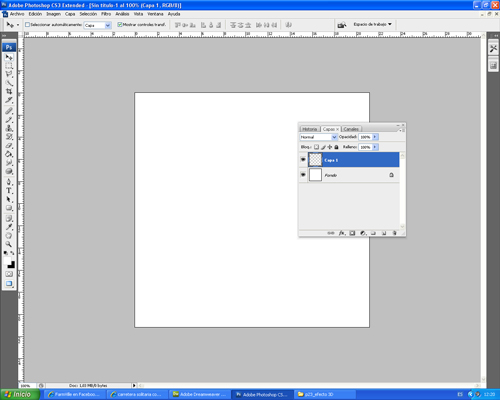Select the Blur tool
Screen dimensions: 500x400
pos(9,163)
